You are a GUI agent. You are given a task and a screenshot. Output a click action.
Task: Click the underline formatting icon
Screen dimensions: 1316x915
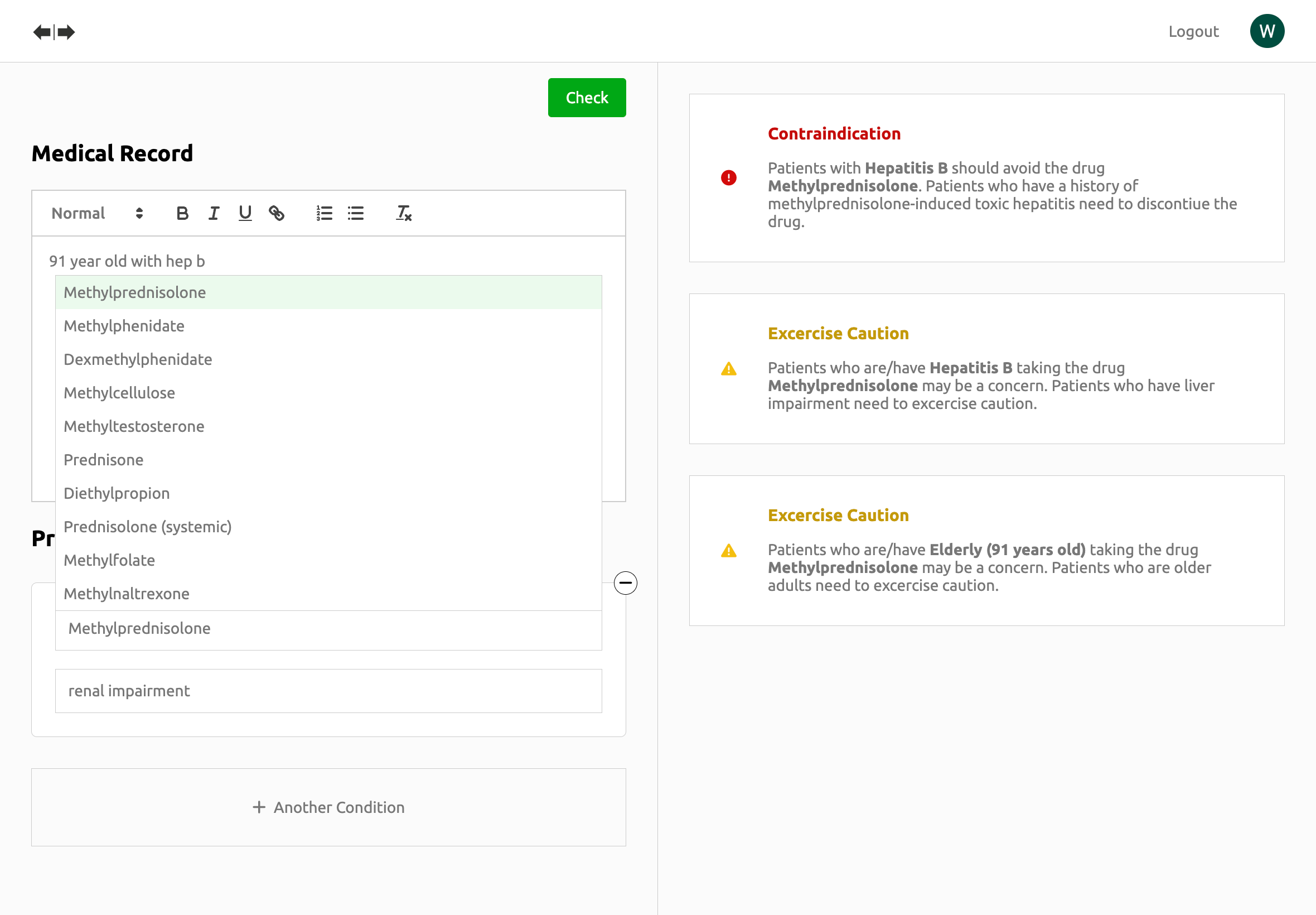coord(245,213)
